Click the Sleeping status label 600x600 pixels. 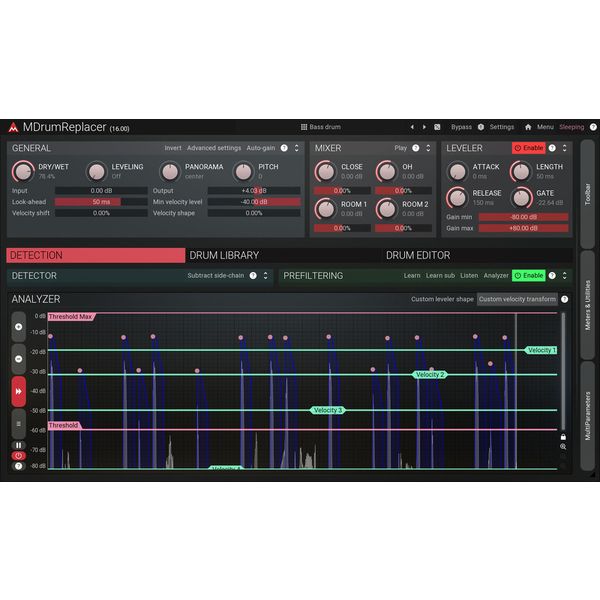coord(572,127)
